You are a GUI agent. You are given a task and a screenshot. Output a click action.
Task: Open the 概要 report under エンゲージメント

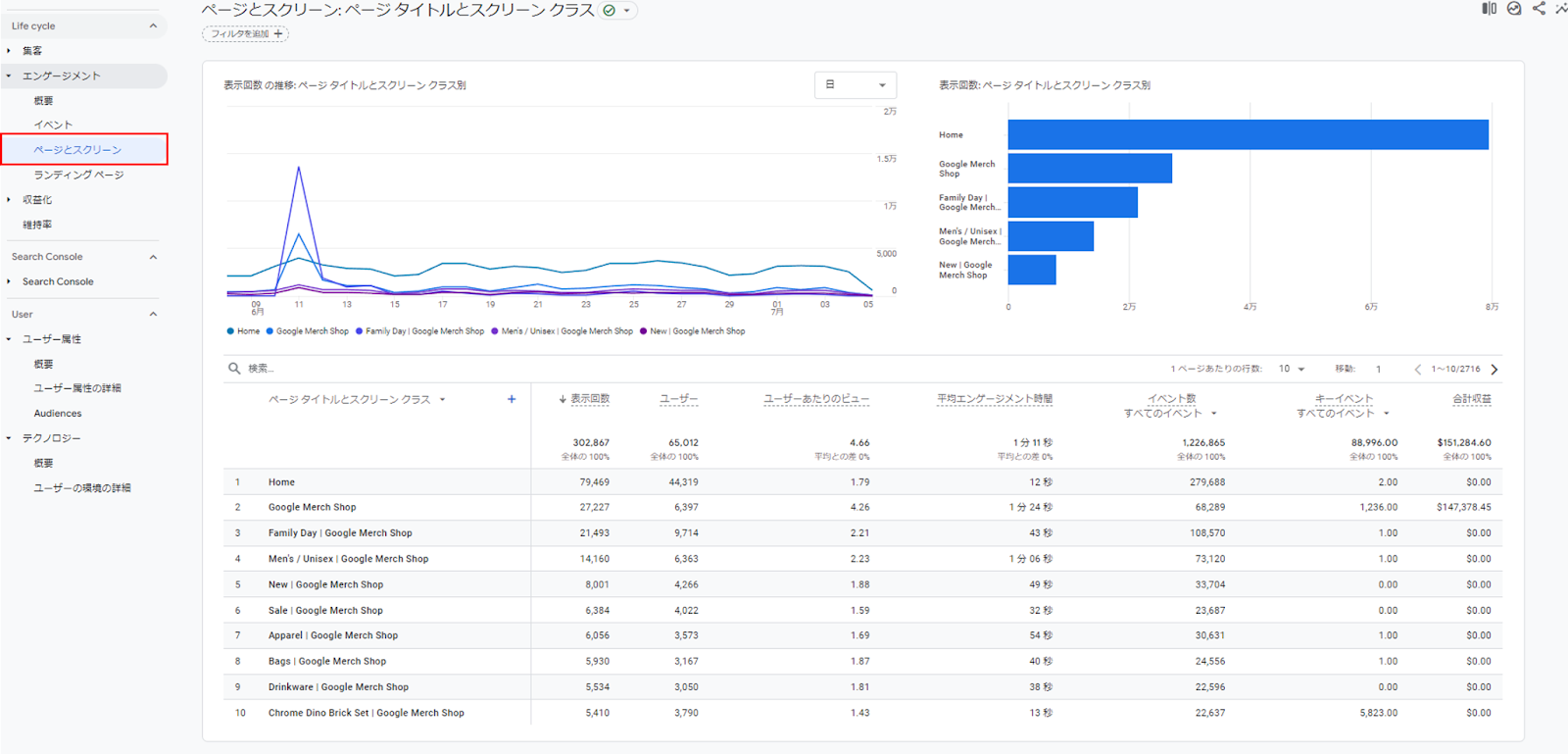(43, 101)
